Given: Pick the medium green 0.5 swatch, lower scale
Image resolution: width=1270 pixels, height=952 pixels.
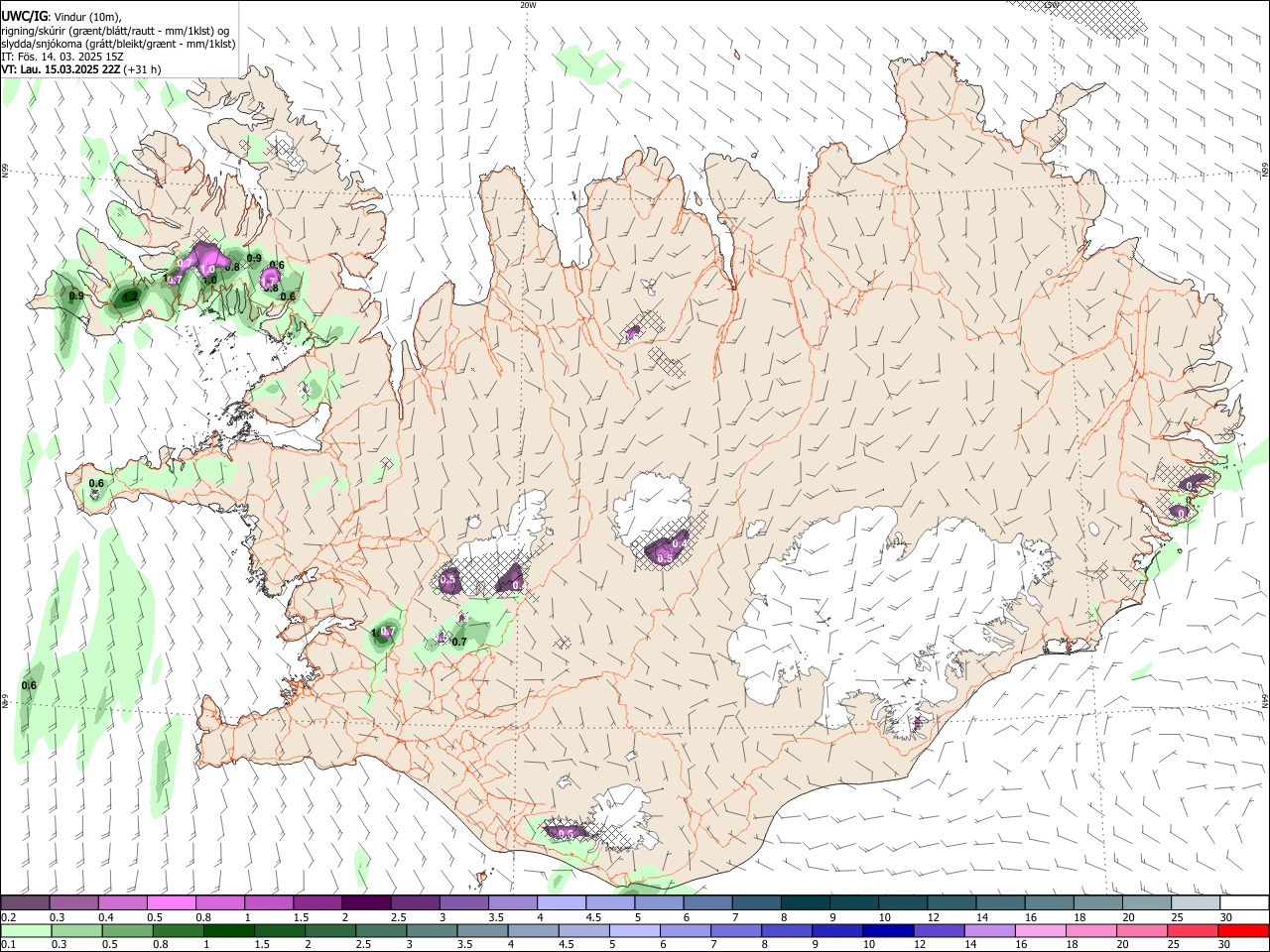Looking at the screenshot, I should (x=128, y=930).
